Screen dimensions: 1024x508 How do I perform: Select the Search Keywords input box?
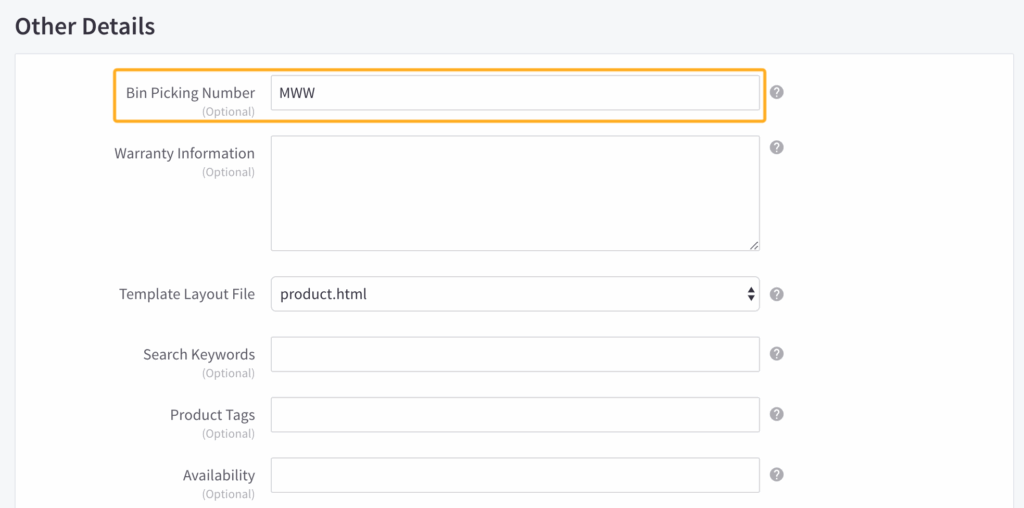(514, 354)
